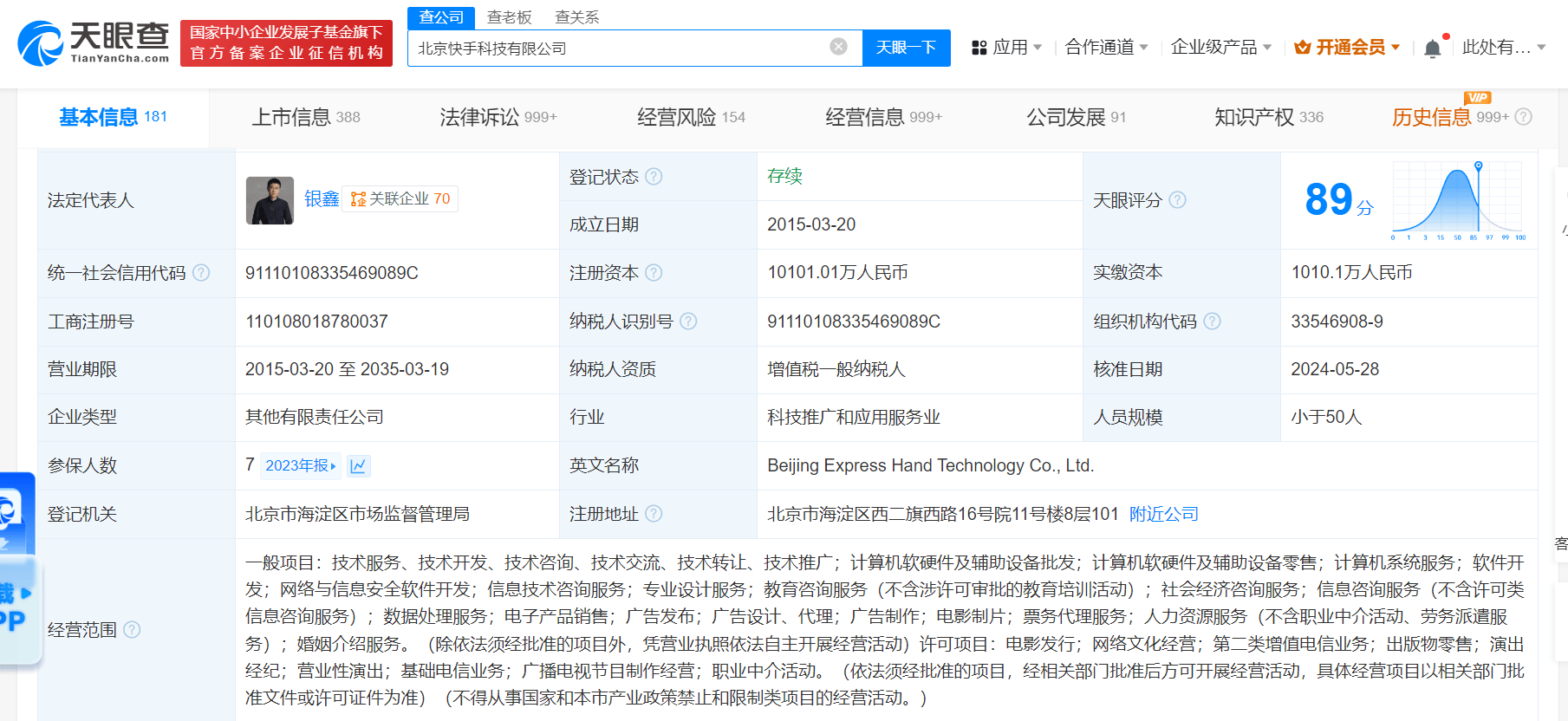Click the 89分 score value
This screenshot has height=721, width=1568.
pyautogui.click(x=1339, y=200)
